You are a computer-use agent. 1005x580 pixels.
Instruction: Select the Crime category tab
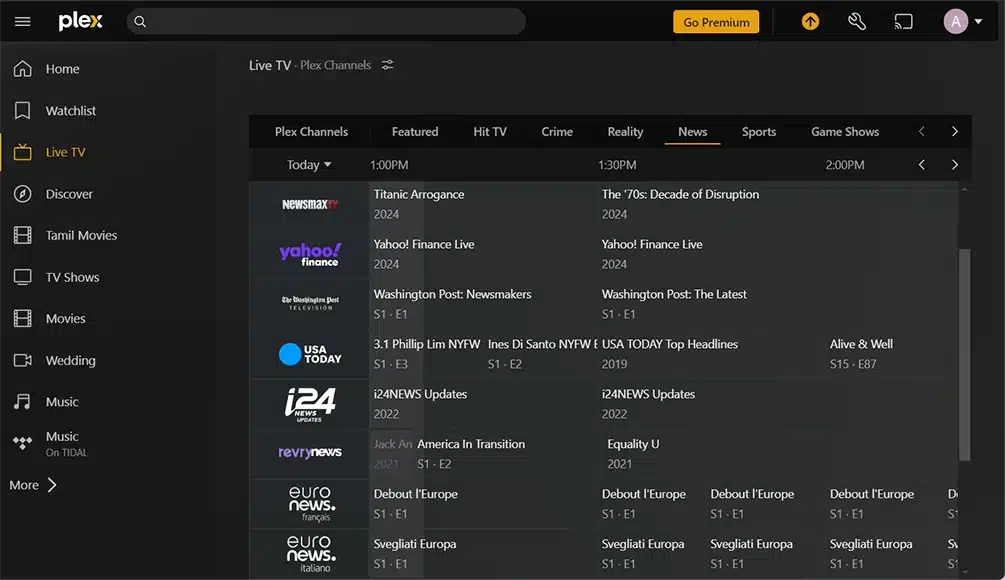point(557,132)
